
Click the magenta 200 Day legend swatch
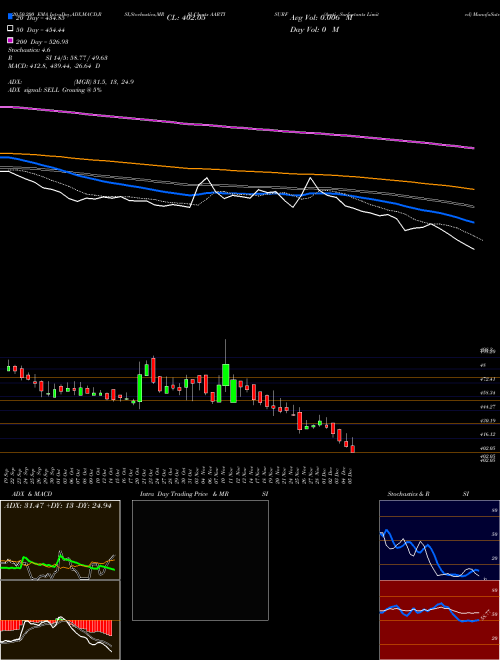tap(10, 41)
